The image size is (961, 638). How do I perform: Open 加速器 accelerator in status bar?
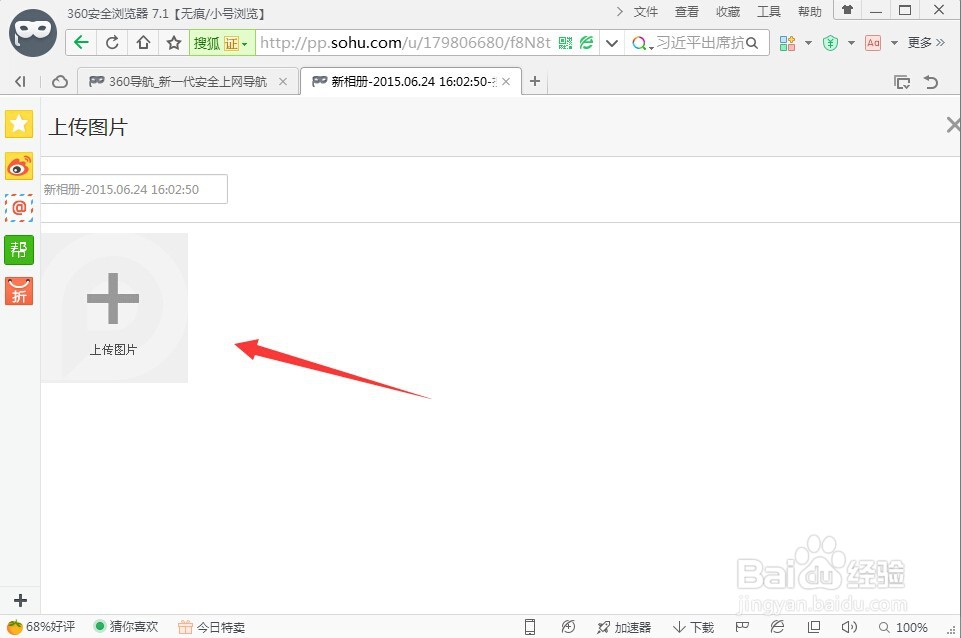(623, 627)
